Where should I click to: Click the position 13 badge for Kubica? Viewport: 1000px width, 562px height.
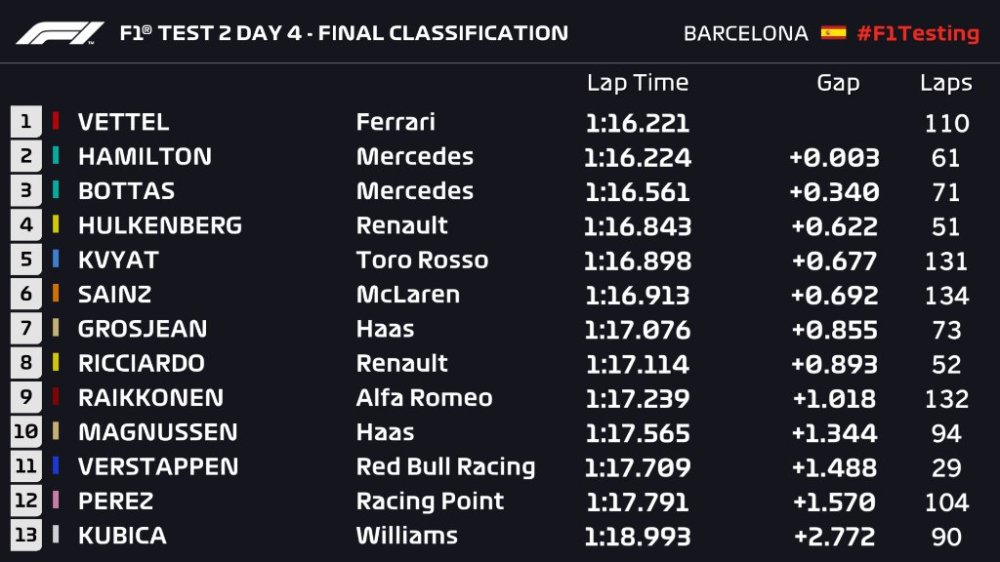pos(26,535)
